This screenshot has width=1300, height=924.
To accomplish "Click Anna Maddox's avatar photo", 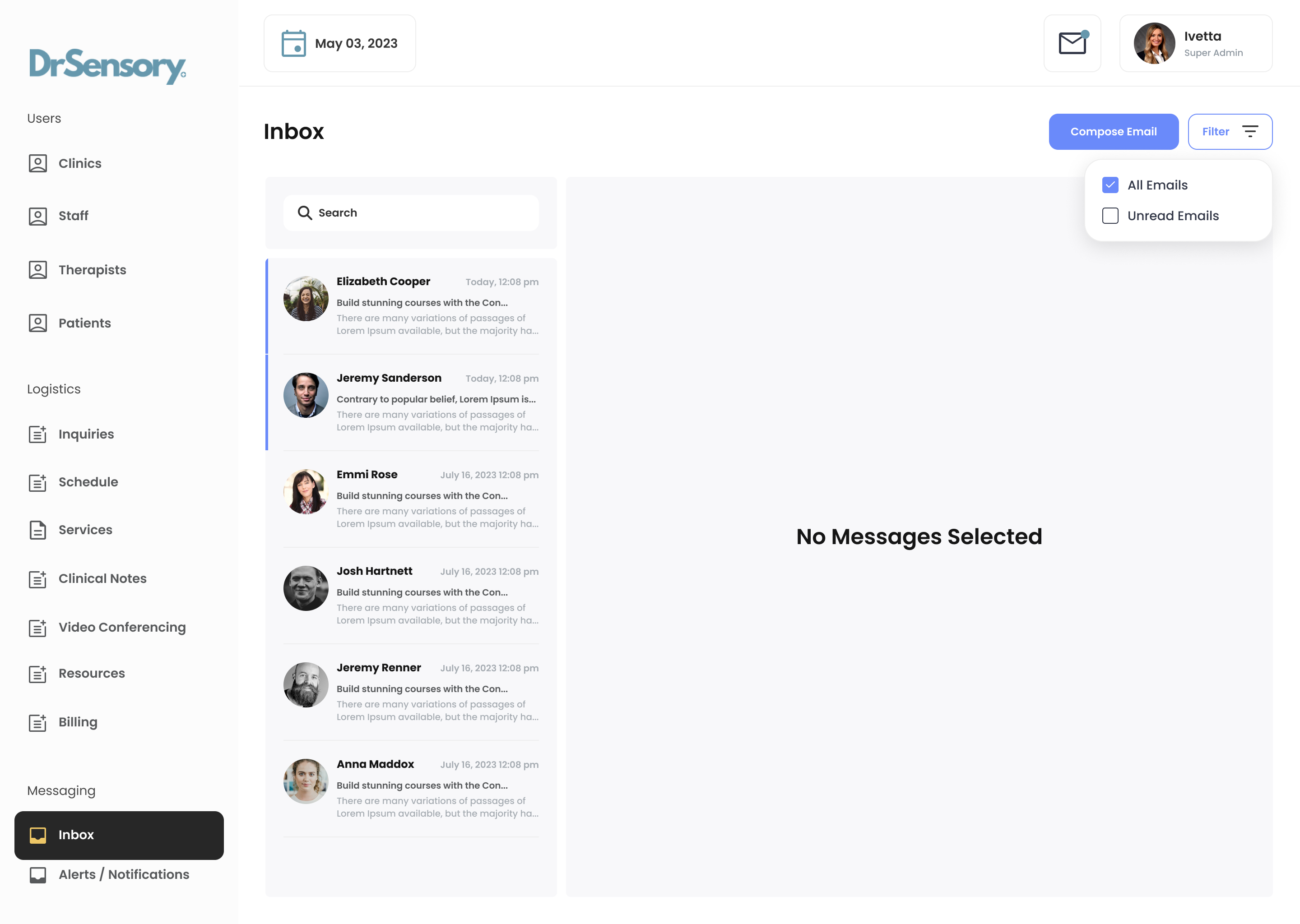I will pyautogui.click(x=306, y=781).
